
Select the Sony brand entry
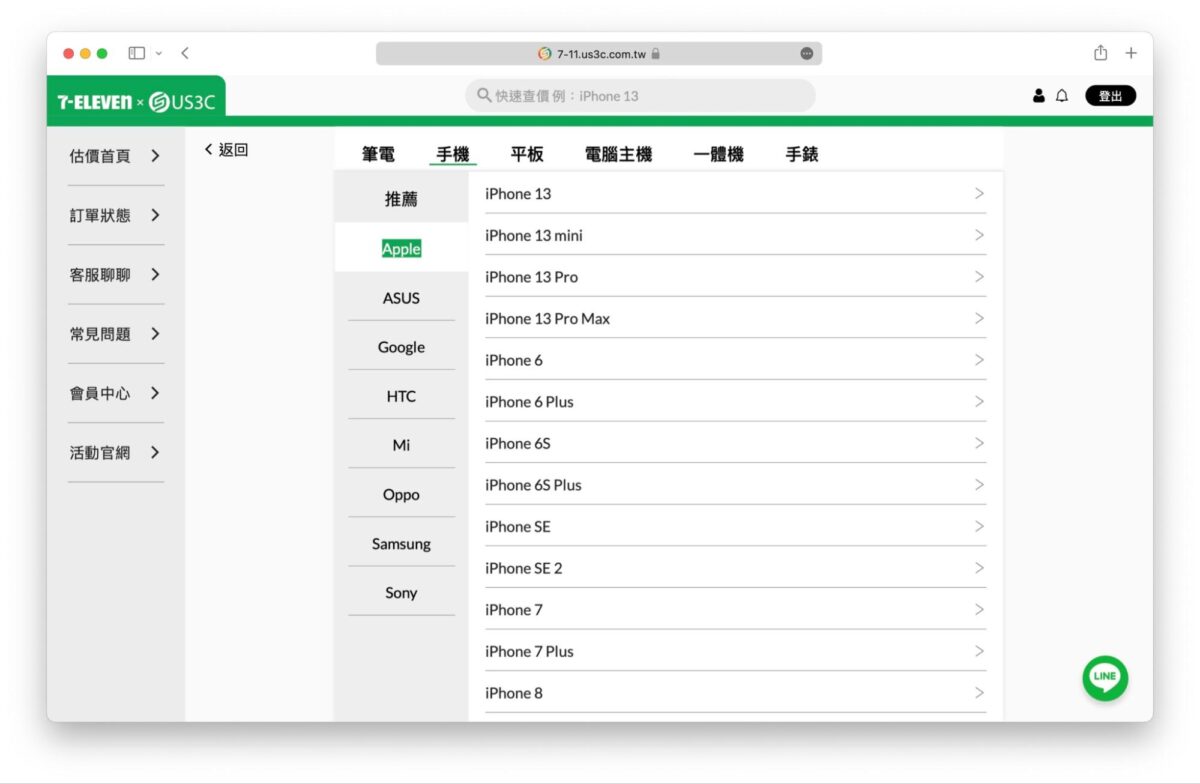click(x=401, y=593)
